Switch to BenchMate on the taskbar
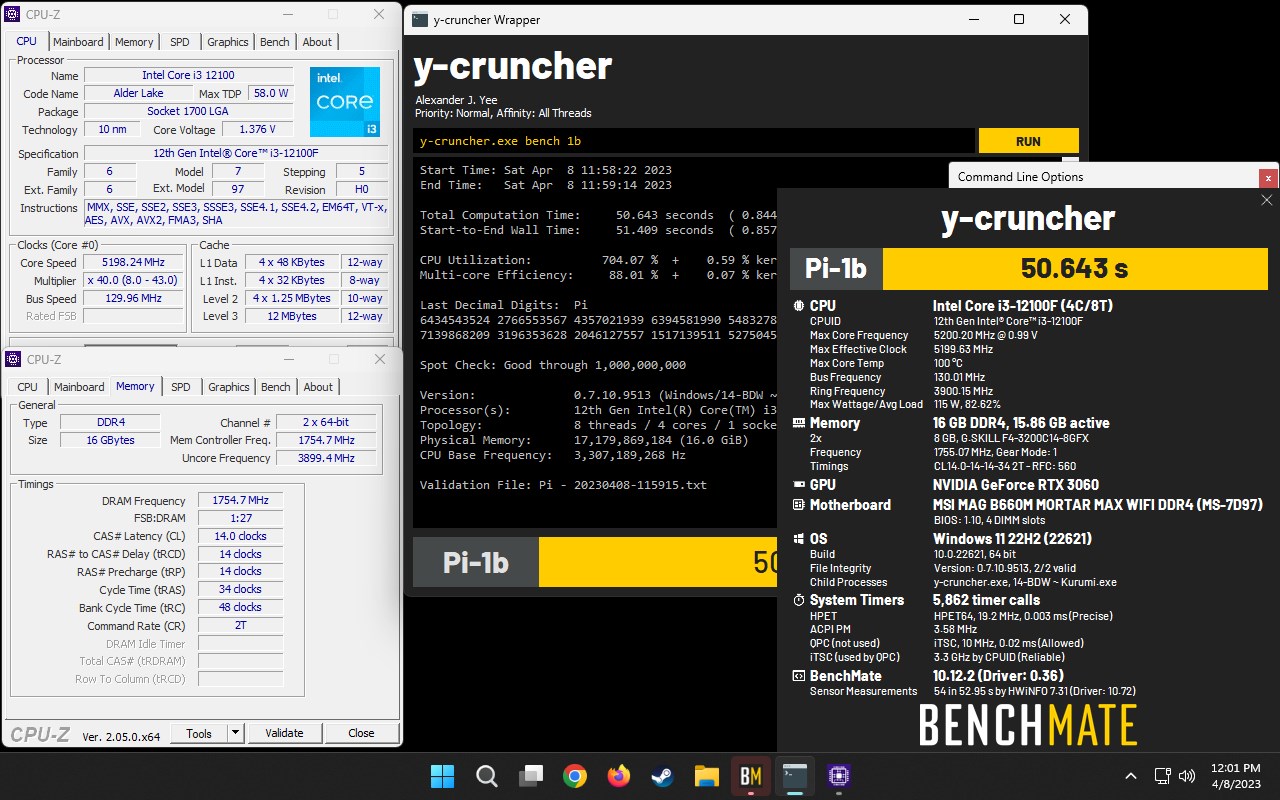This screenshot has height=800, width=1280. (x=751, y=775)
